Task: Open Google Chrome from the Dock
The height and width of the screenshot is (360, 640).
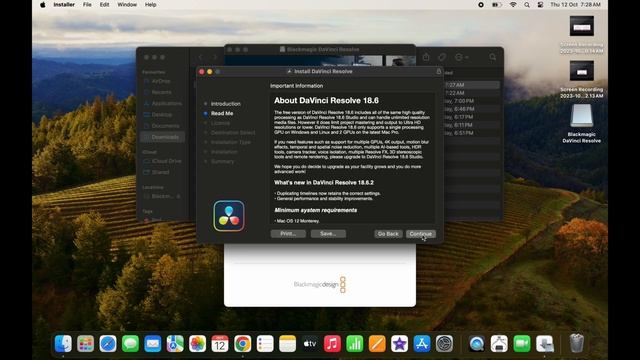Action: (242, 344)
